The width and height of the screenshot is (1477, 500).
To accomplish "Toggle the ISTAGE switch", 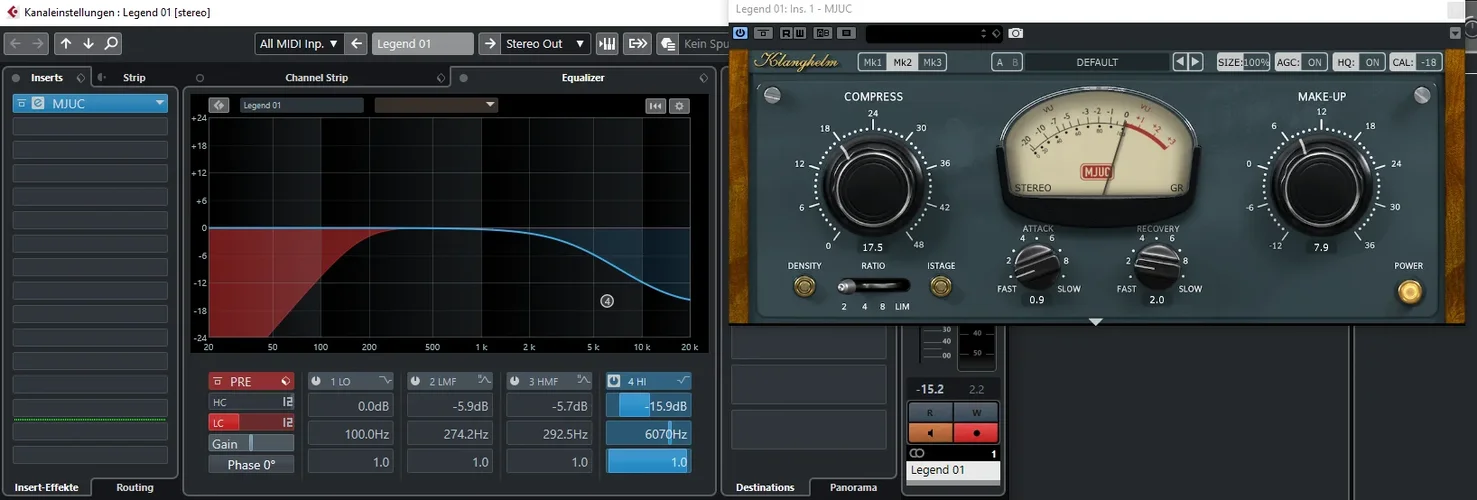I will tap(940, 287).
